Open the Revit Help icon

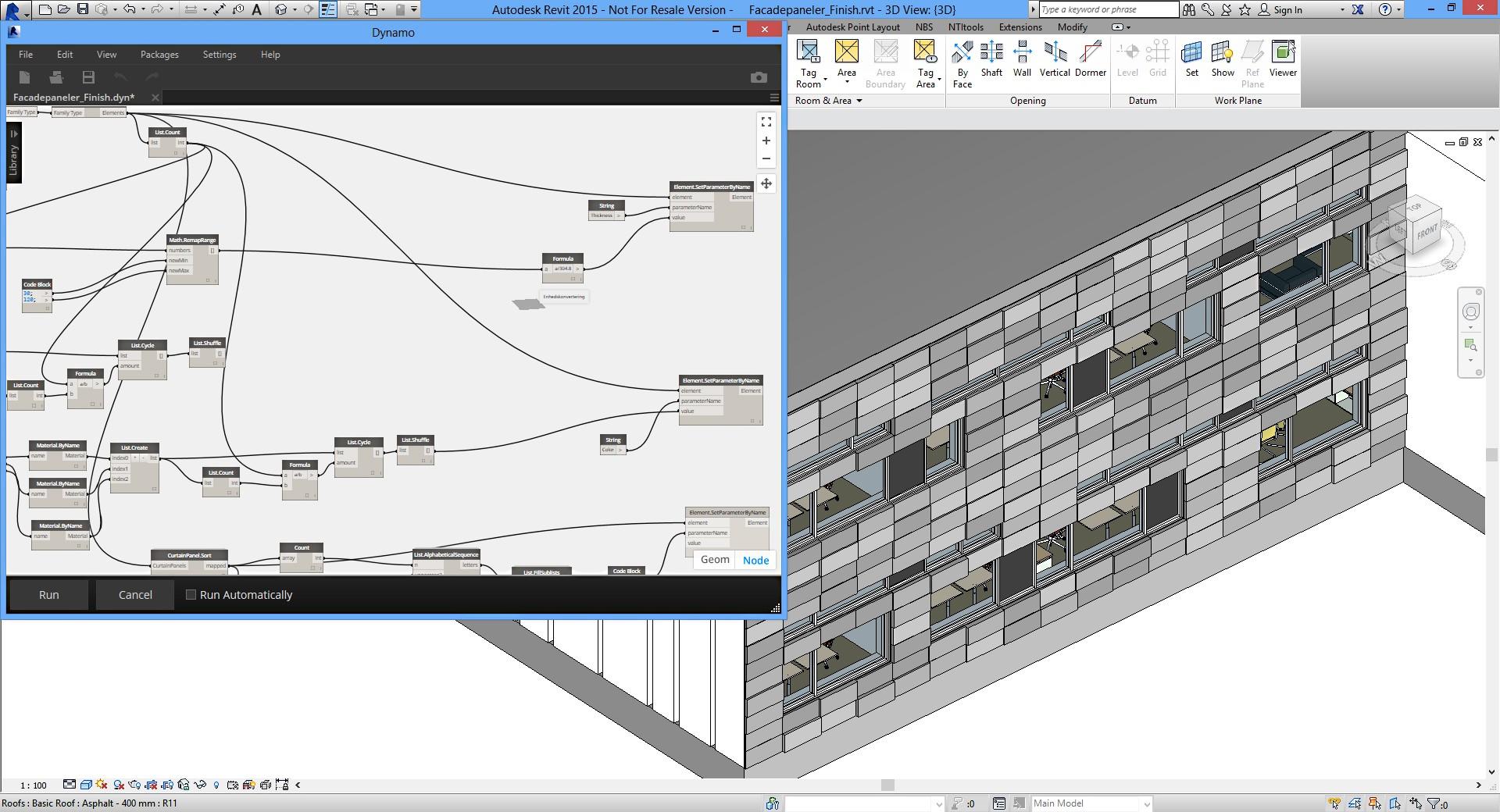1385,9
